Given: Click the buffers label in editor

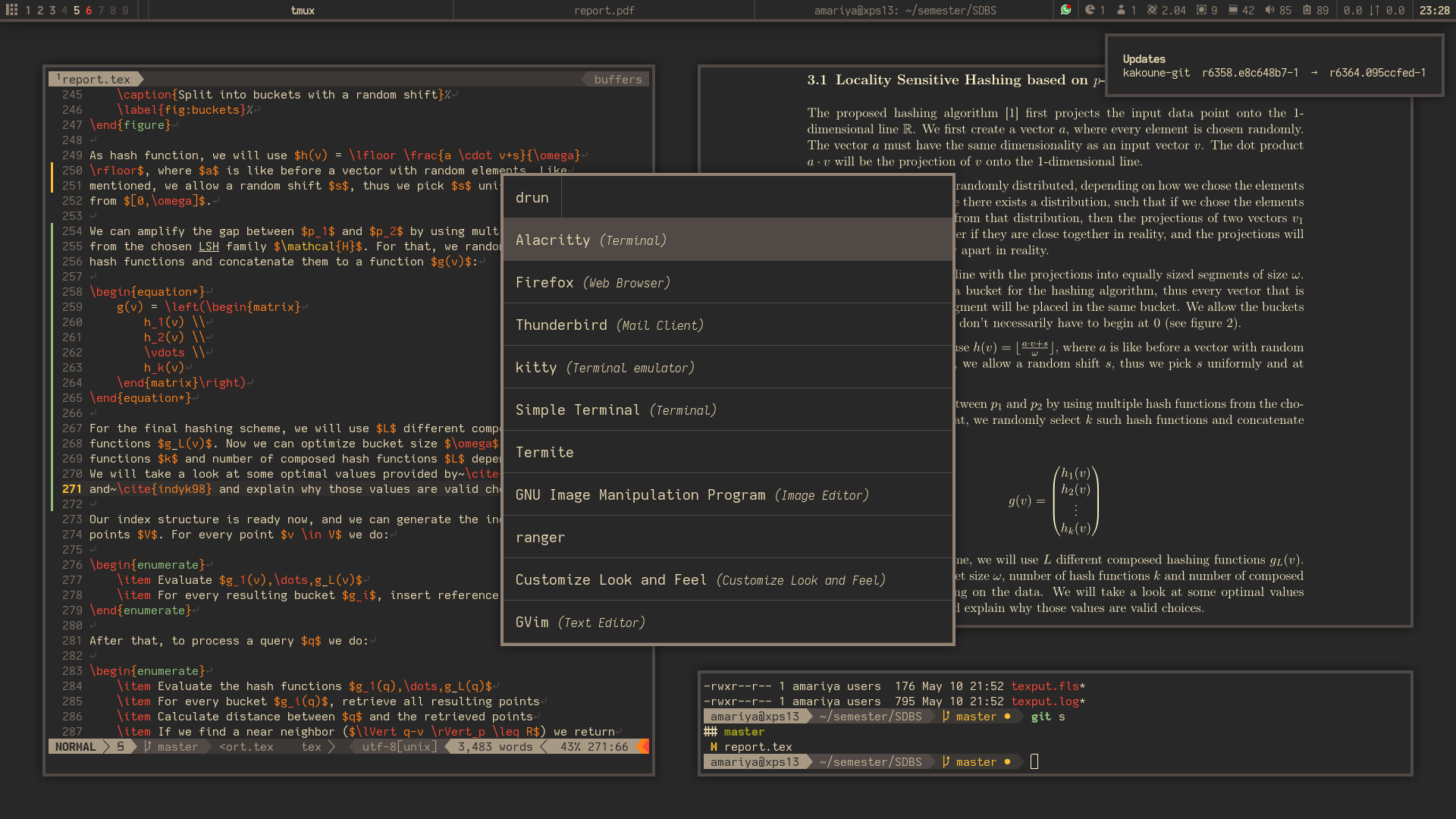Looking at the screenshot, I should pos(617,79).
